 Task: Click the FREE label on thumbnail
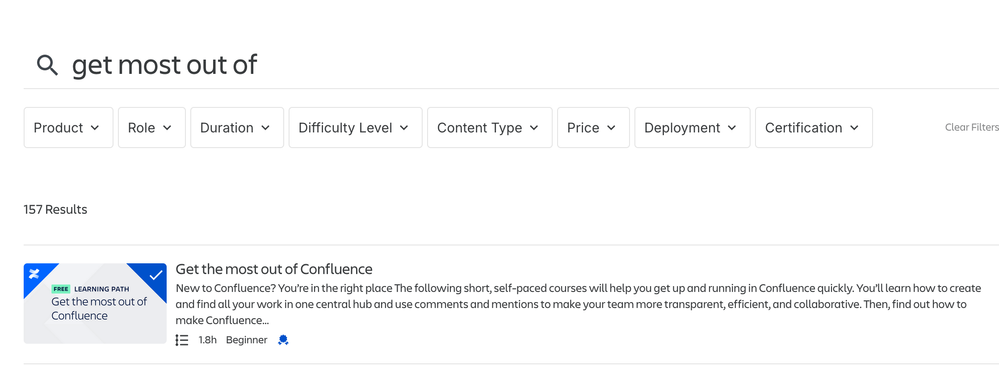coord(61,289)
